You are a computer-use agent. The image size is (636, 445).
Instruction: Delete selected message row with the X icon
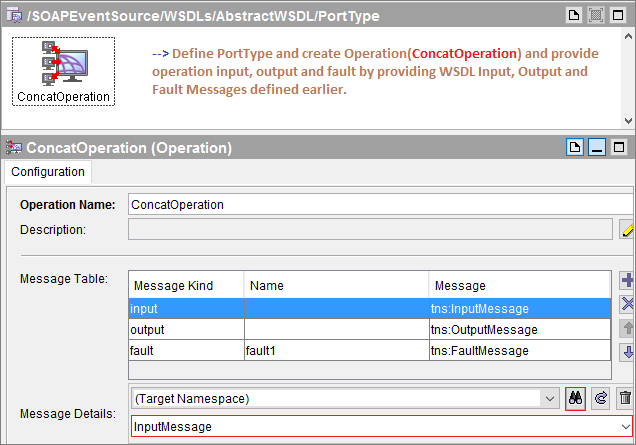[x=627, y=303]
